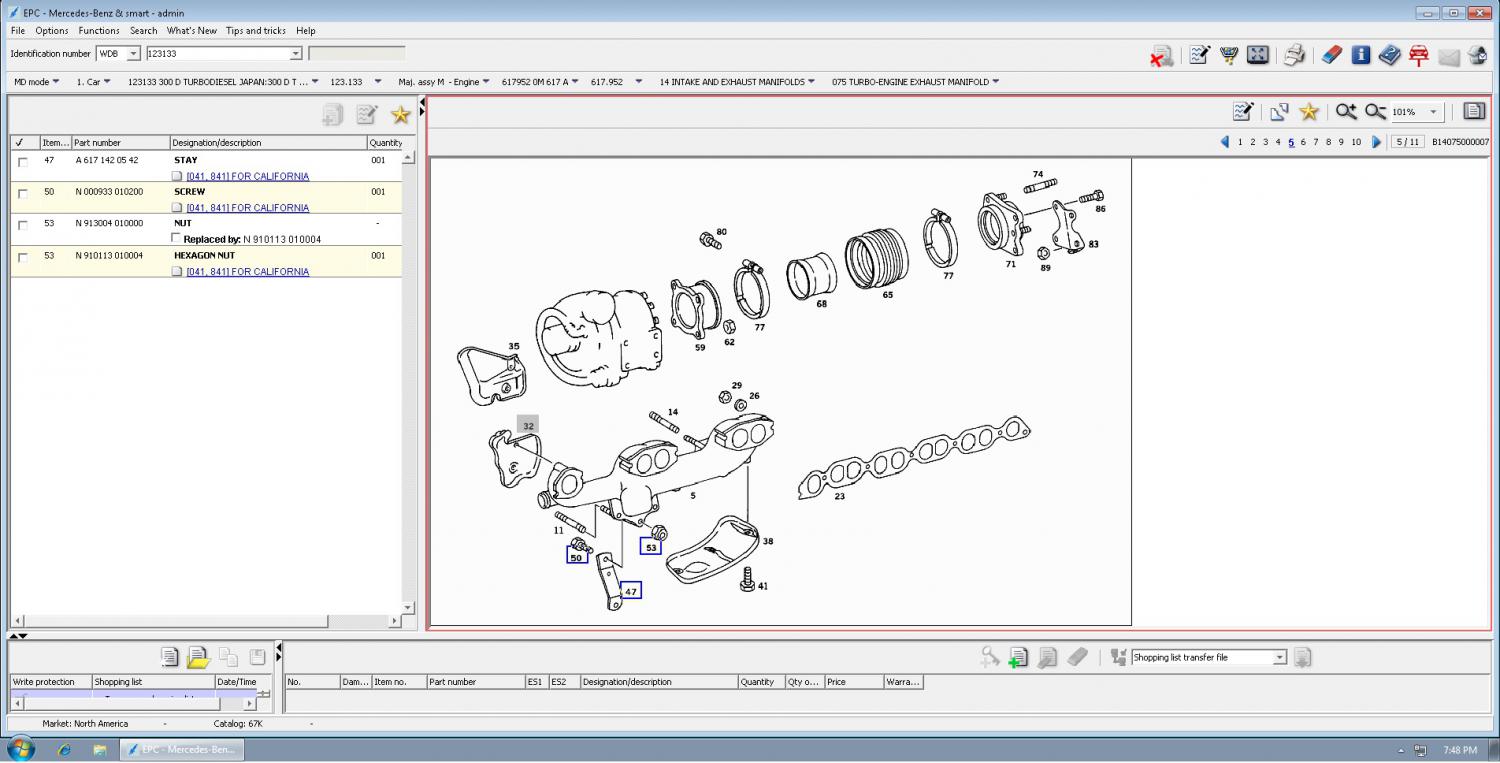Zoom in on the parts diagram
Screen dimensions: 1500x763
[x=1346, y=112]
